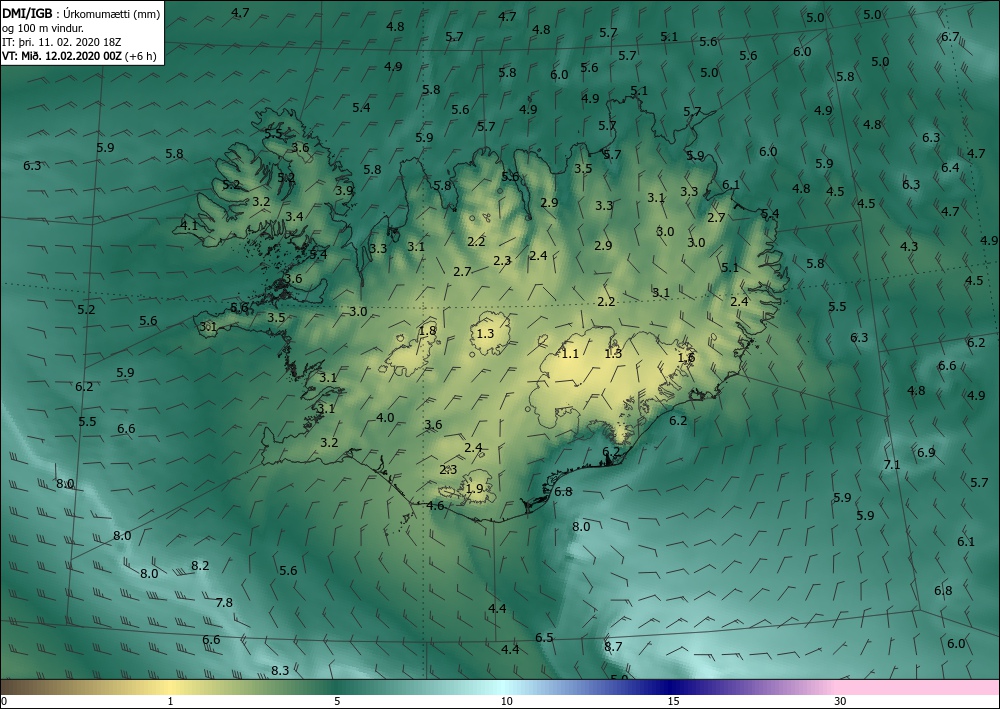Click the color scale label "30"

(841, 702)
